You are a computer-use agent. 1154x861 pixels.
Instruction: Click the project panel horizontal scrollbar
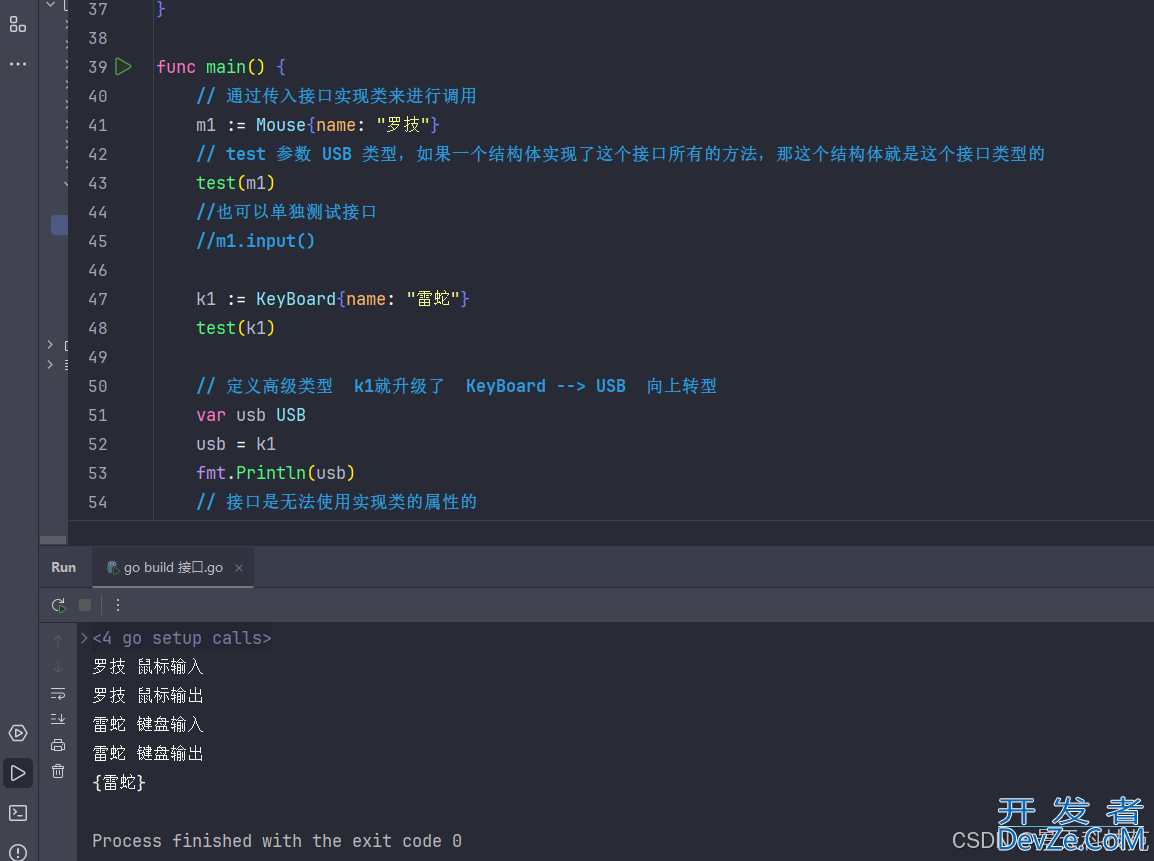point(53,539)
